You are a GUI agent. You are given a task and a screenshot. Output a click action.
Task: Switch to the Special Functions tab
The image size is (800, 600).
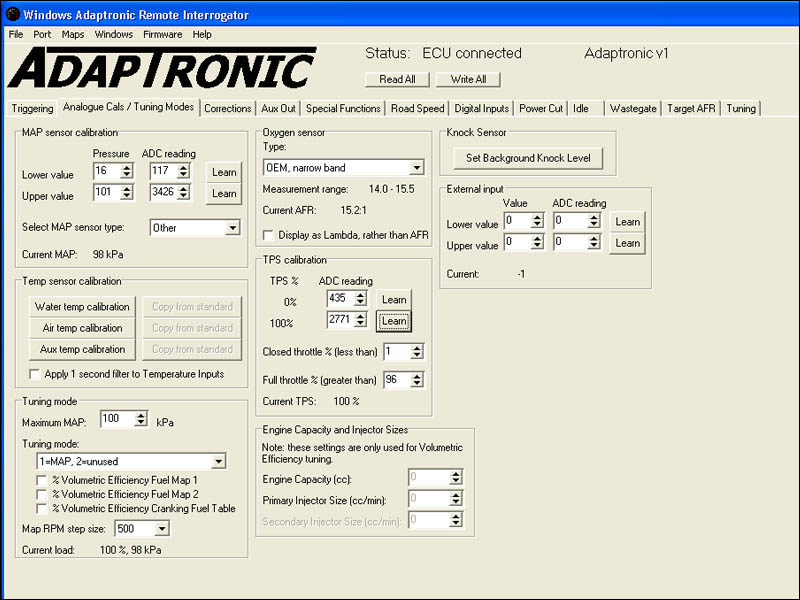click(343, 108)
